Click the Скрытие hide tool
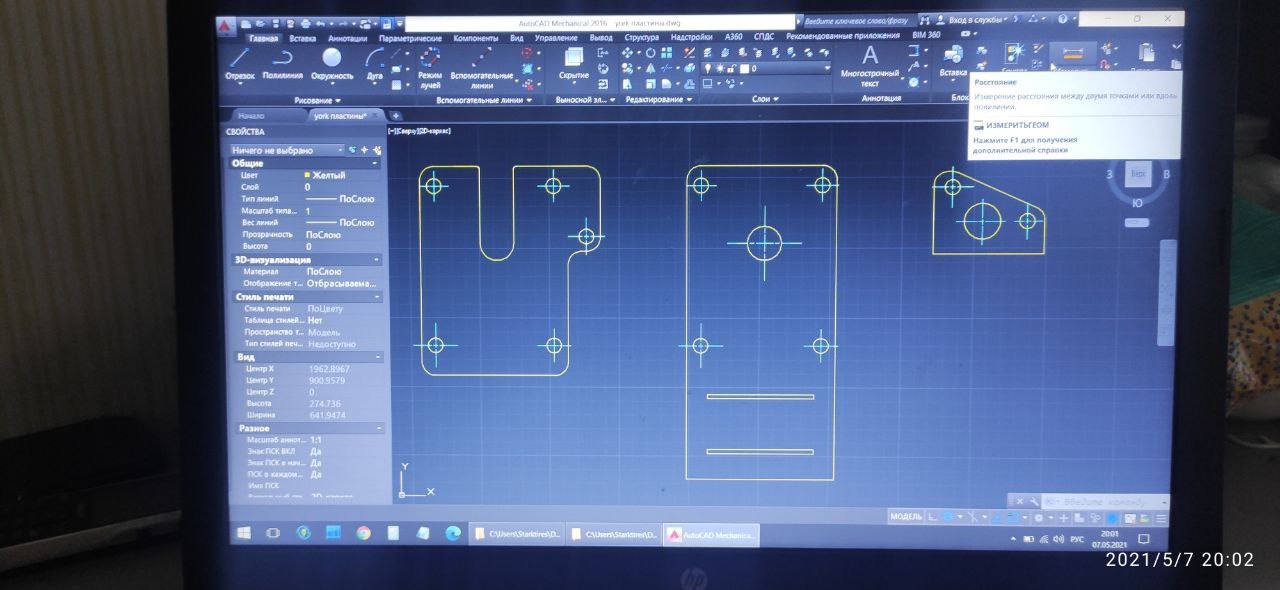The height and width of the screenshot is (590, 1280). click(574, 63)
